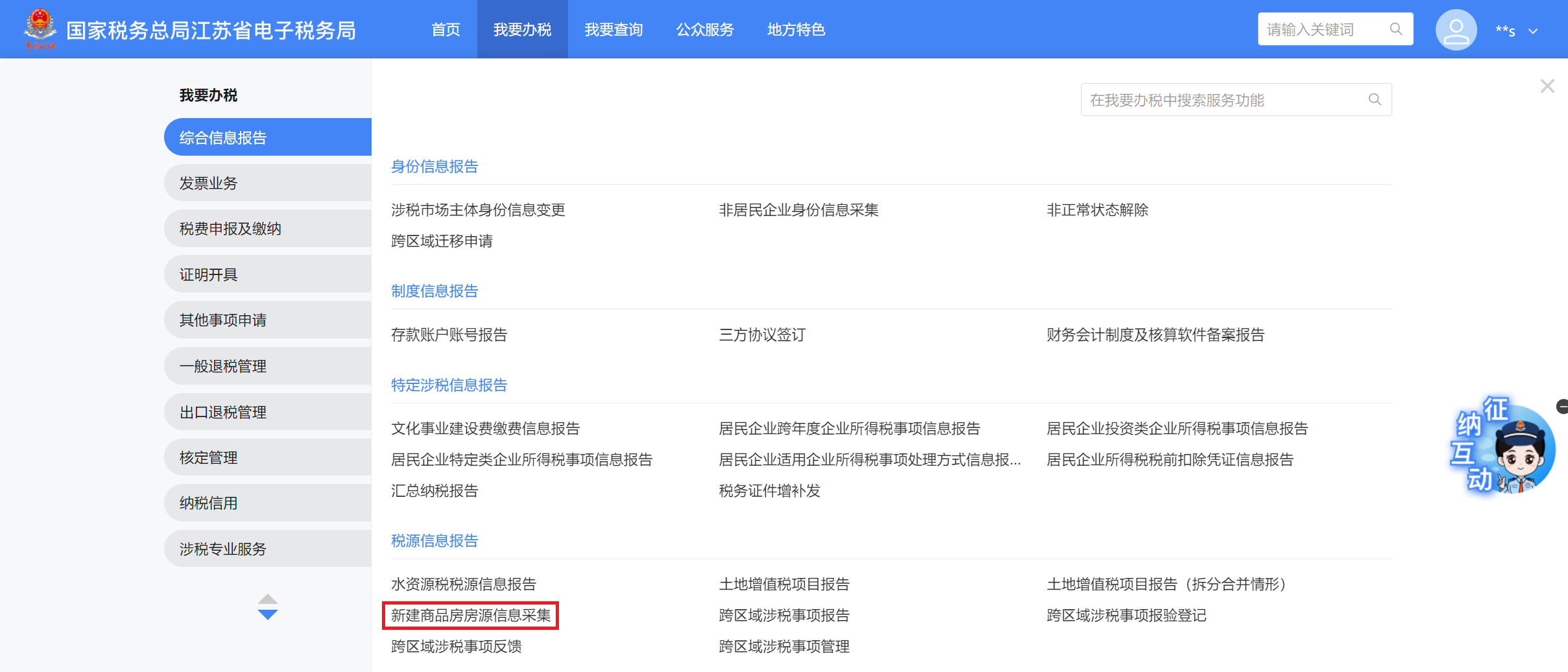This screenshot has height=672, width=1568.
Task: Expand the user account dropdown chevron
Action: click(x=1533, y=31)
